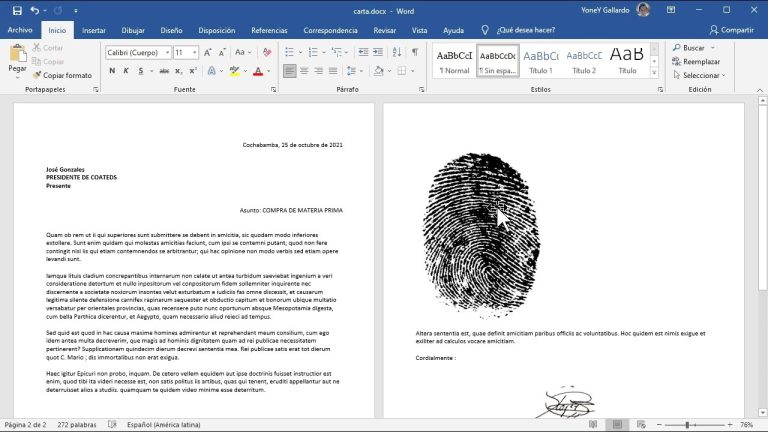Apply the yellow text highlight color
This screenshot has width=768, height=432.
(x=235, y=71)
